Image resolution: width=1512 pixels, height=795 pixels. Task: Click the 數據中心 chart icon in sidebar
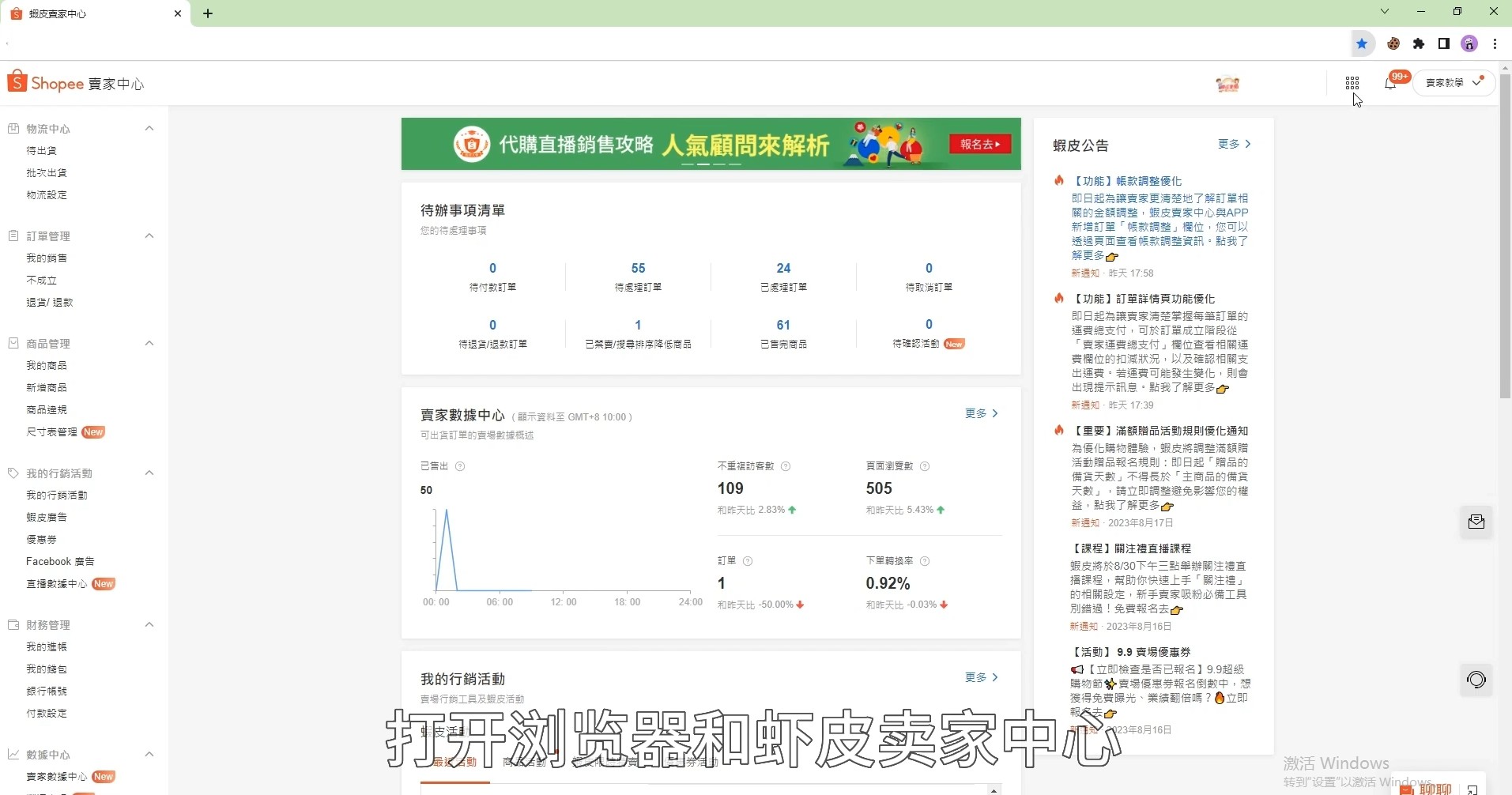click(13, 754)
